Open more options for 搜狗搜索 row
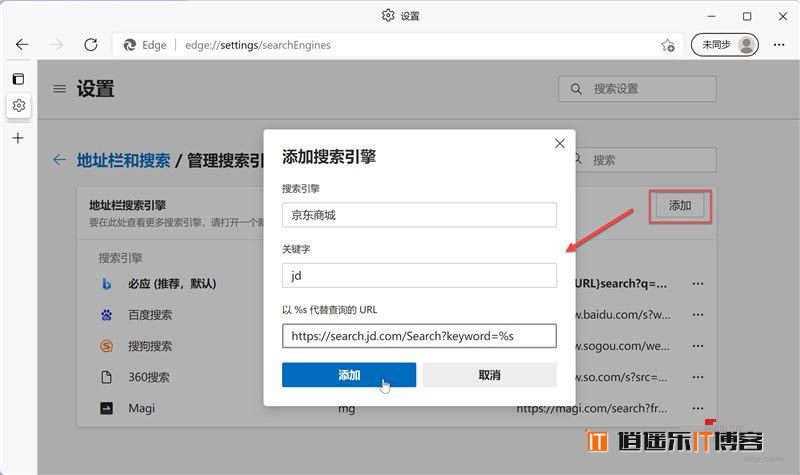 pos(698,346)
